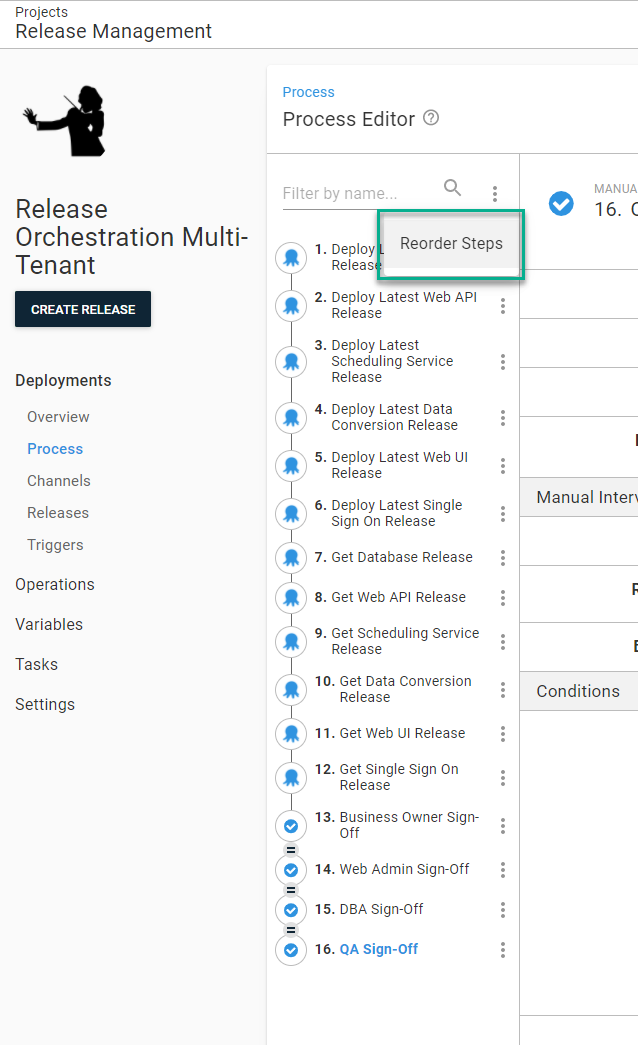Click the Get Single Sign On step icon
The image size is (638, 1045).
291,777
